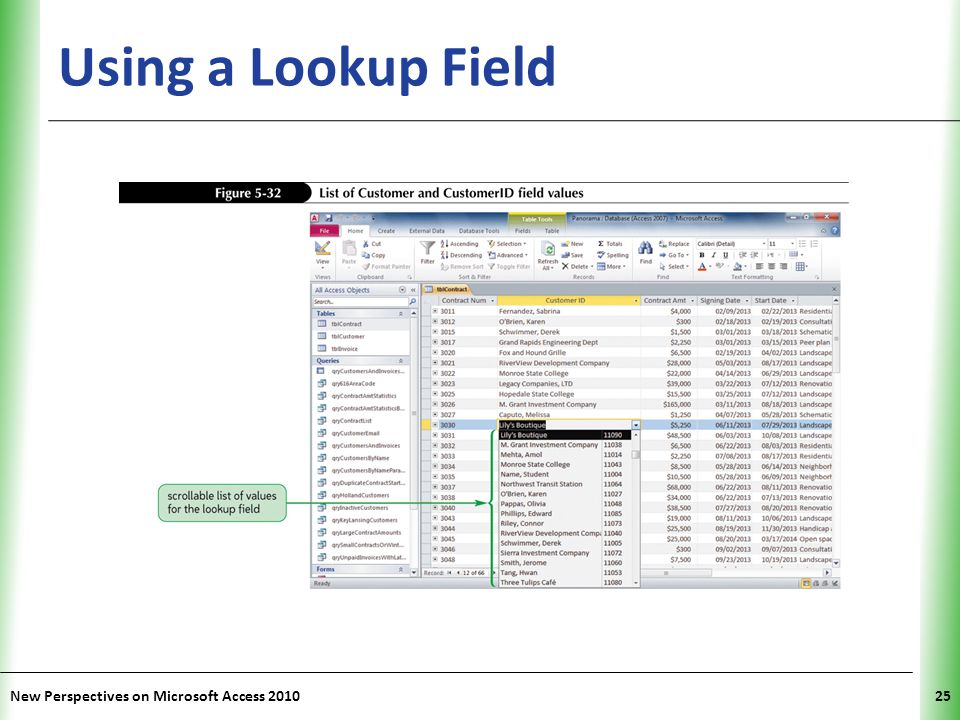Open the Font name Calibri dropdown
This screenshot has width=960, height=720.
[x=763, y=244]
